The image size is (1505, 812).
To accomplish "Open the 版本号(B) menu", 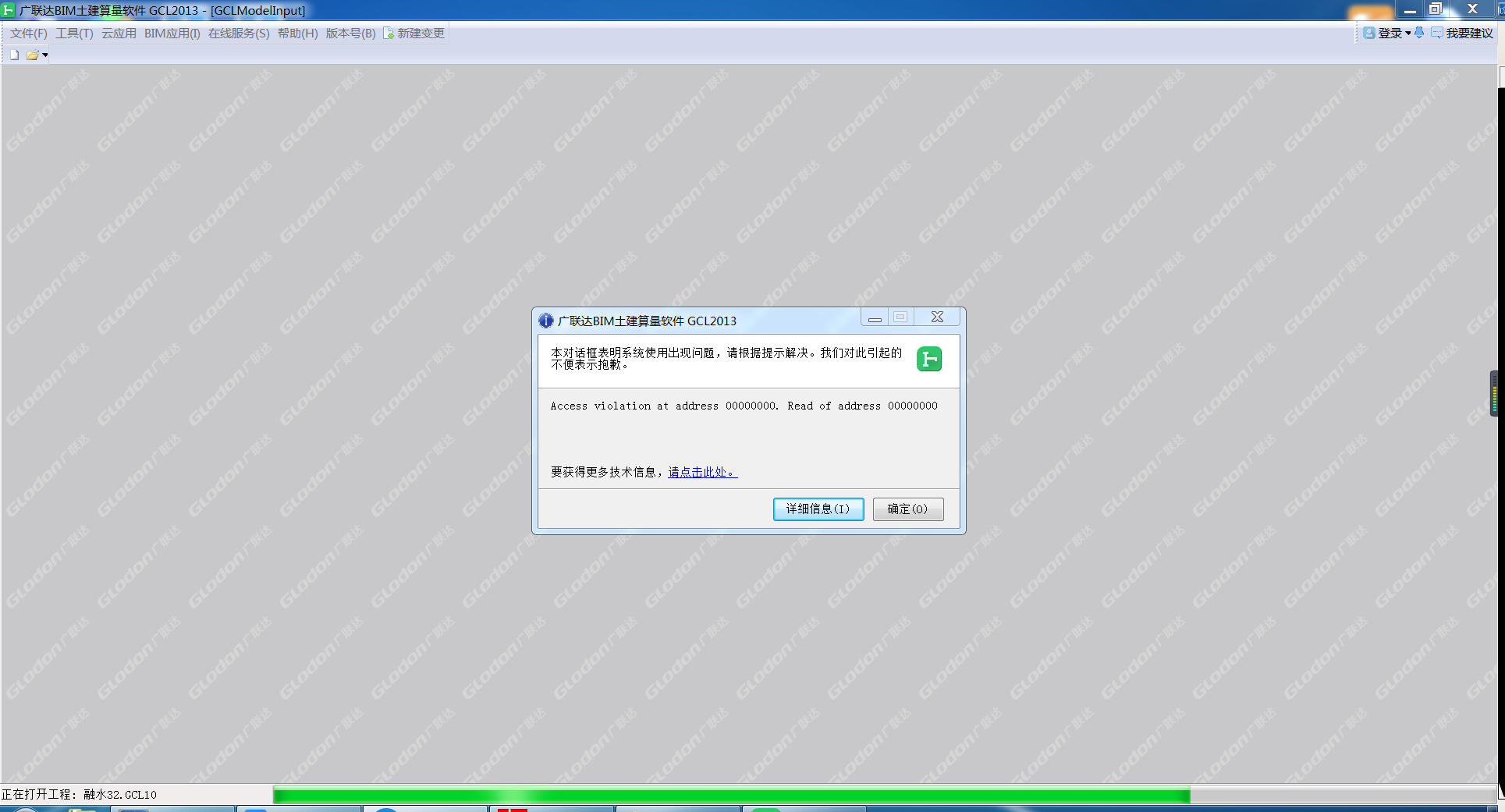I will click(x=350, y=34).
